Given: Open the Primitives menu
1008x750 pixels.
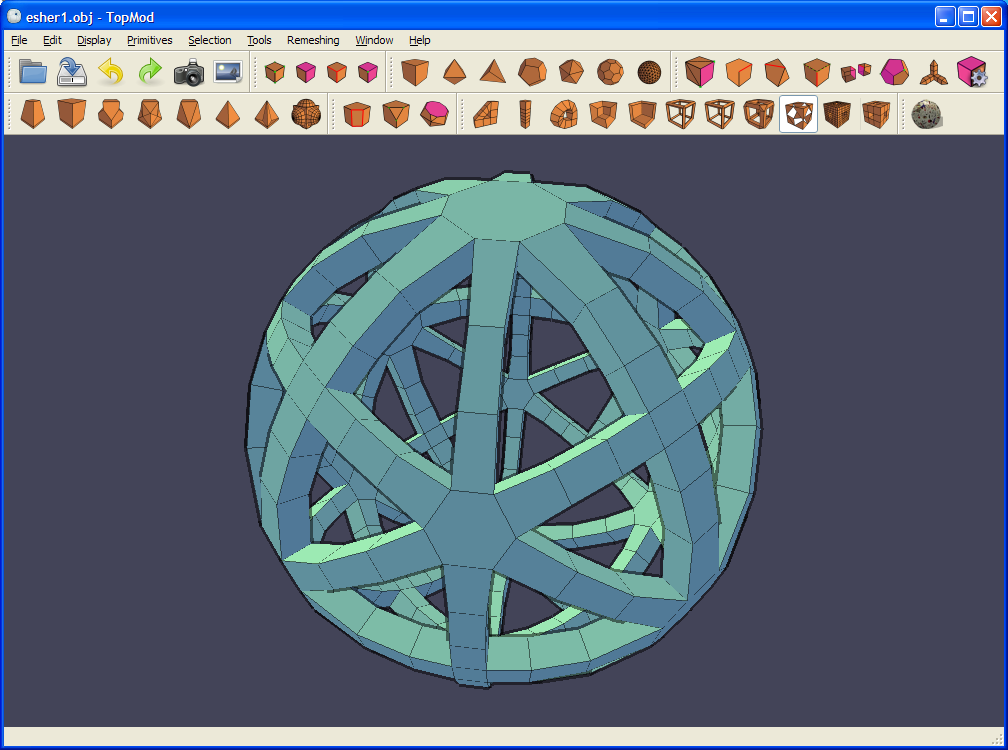Looking at the screenshot, I should pos(150,40).
